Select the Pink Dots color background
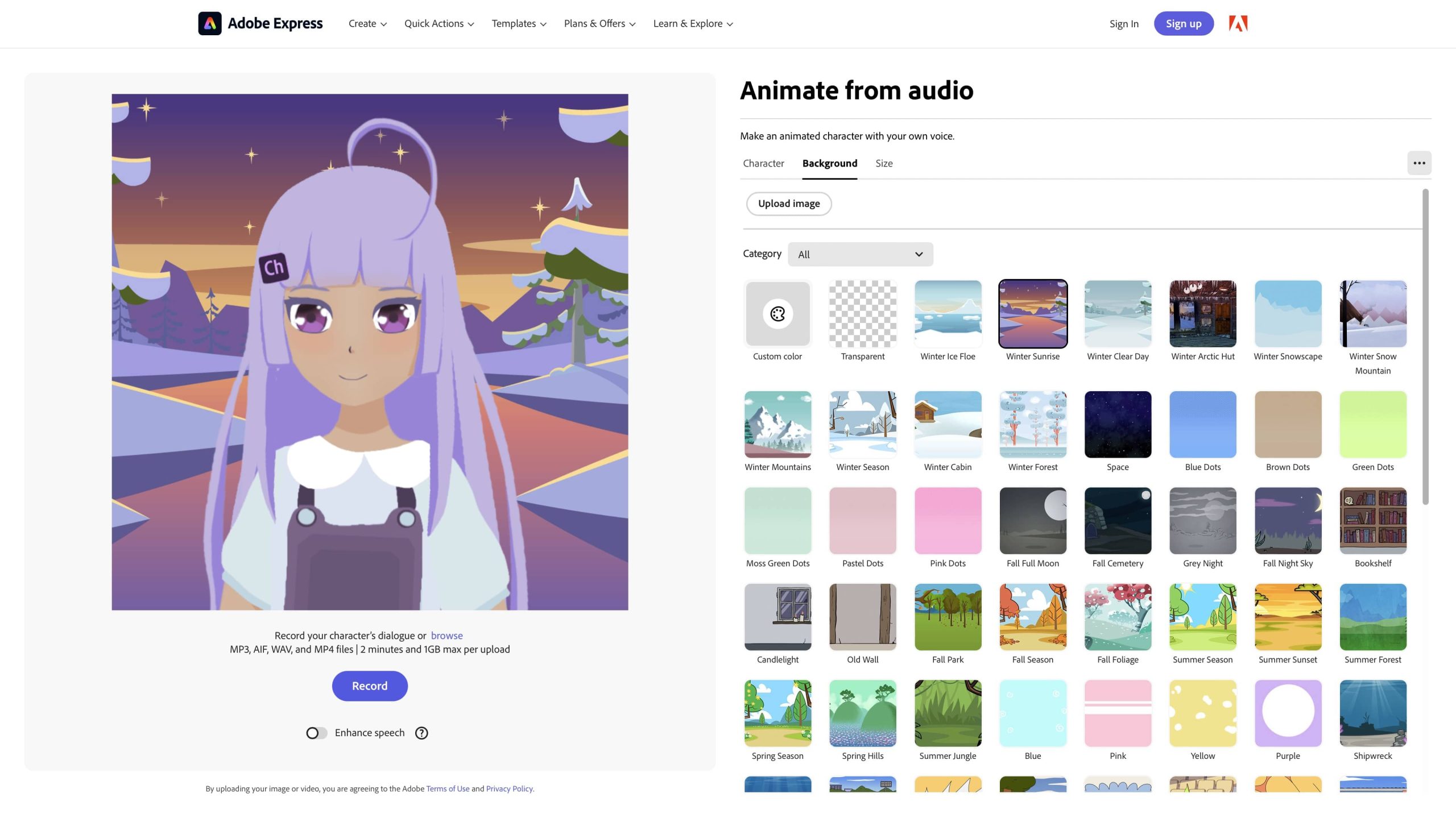 947,520
